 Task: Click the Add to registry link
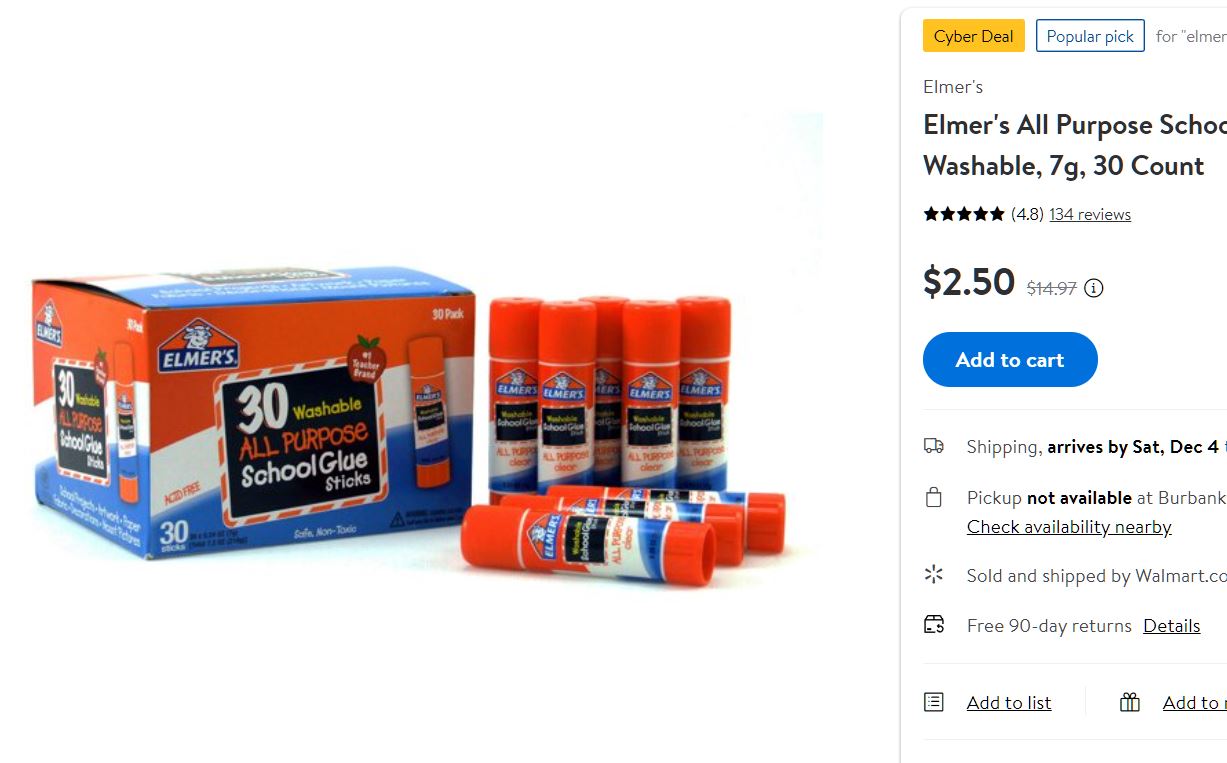click(x=1195, y=702)
